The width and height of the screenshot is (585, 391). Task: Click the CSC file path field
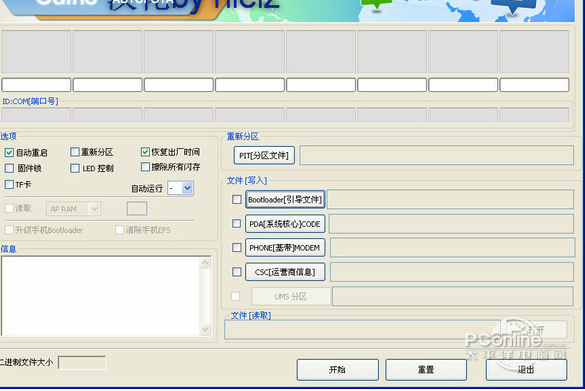click(451, 272)
